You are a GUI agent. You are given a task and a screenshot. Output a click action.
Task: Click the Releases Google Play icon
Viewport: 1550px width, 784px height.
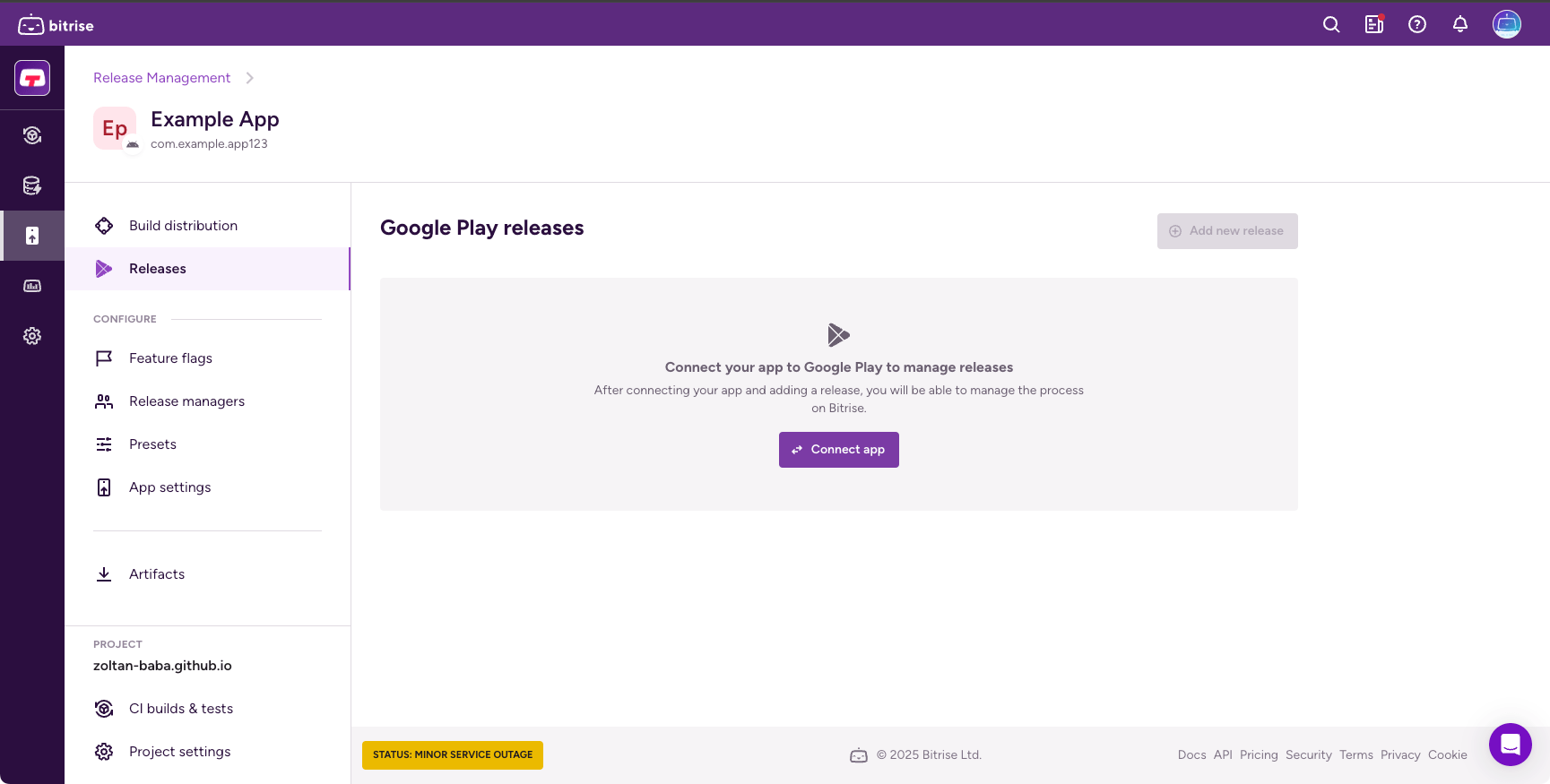[104, 269]
